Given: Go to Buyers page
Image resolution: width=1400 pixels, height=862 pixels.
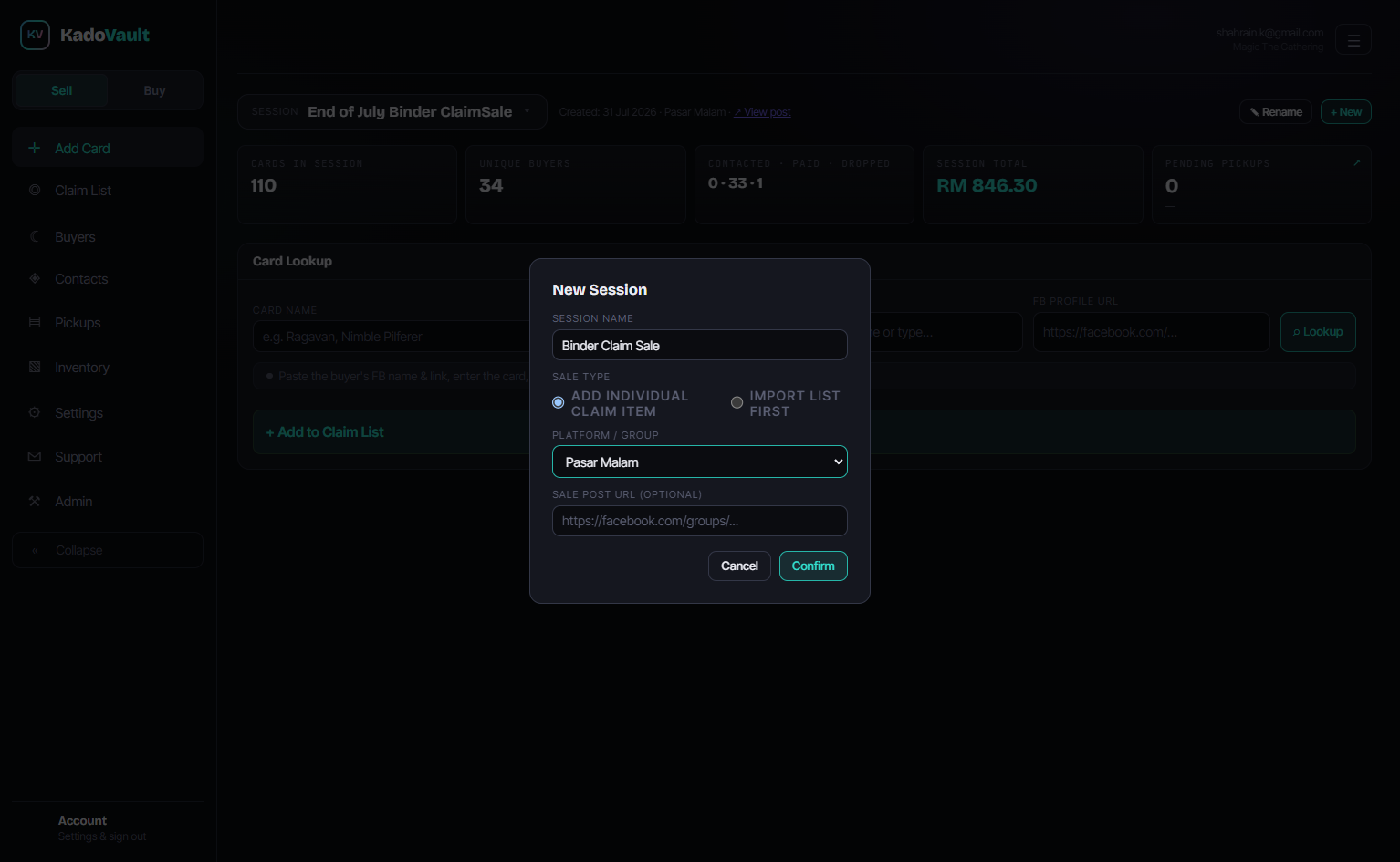Looking at the screenshot, I should tap(108, 237).
